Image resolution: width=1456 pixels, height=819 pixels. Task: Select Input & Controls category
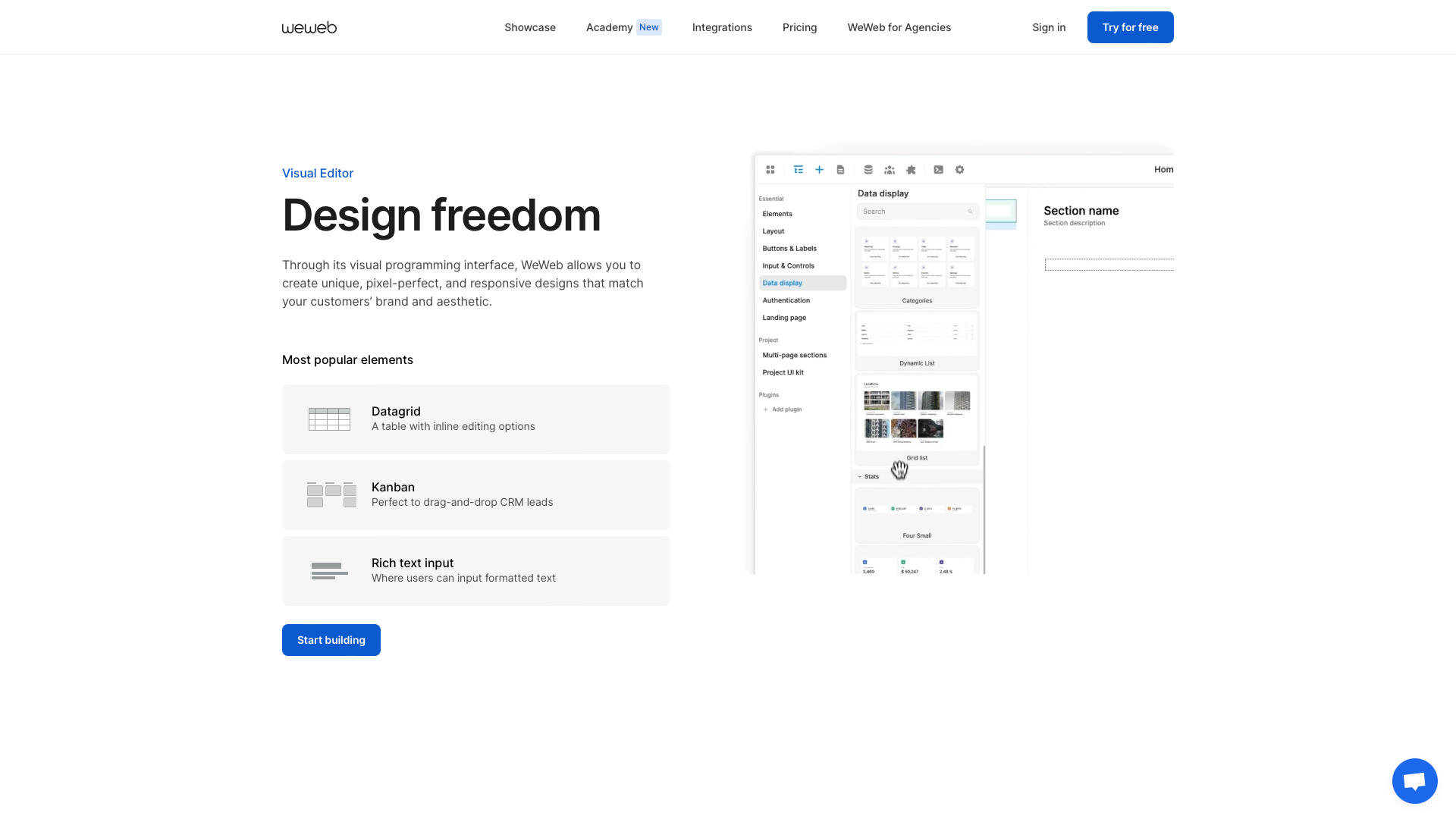(789, 266)
